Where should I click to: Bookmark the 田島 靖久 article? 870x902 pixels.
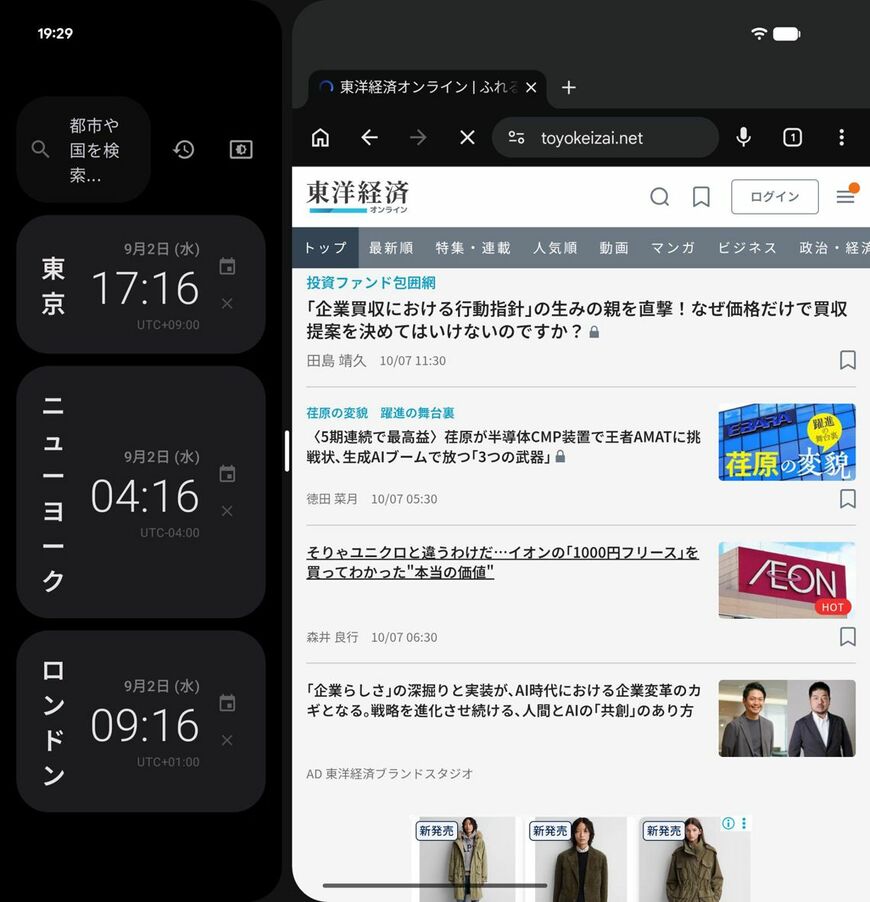pos(848,360)
